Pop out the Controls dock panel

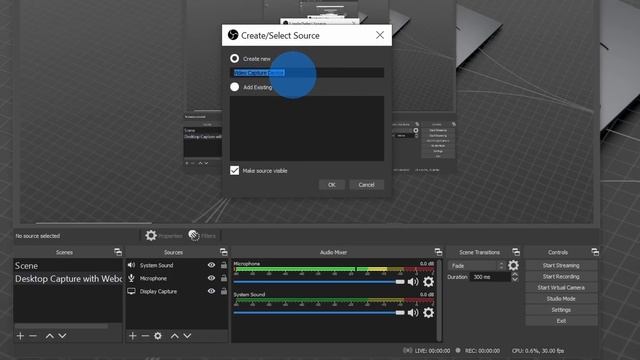(595, 252)
